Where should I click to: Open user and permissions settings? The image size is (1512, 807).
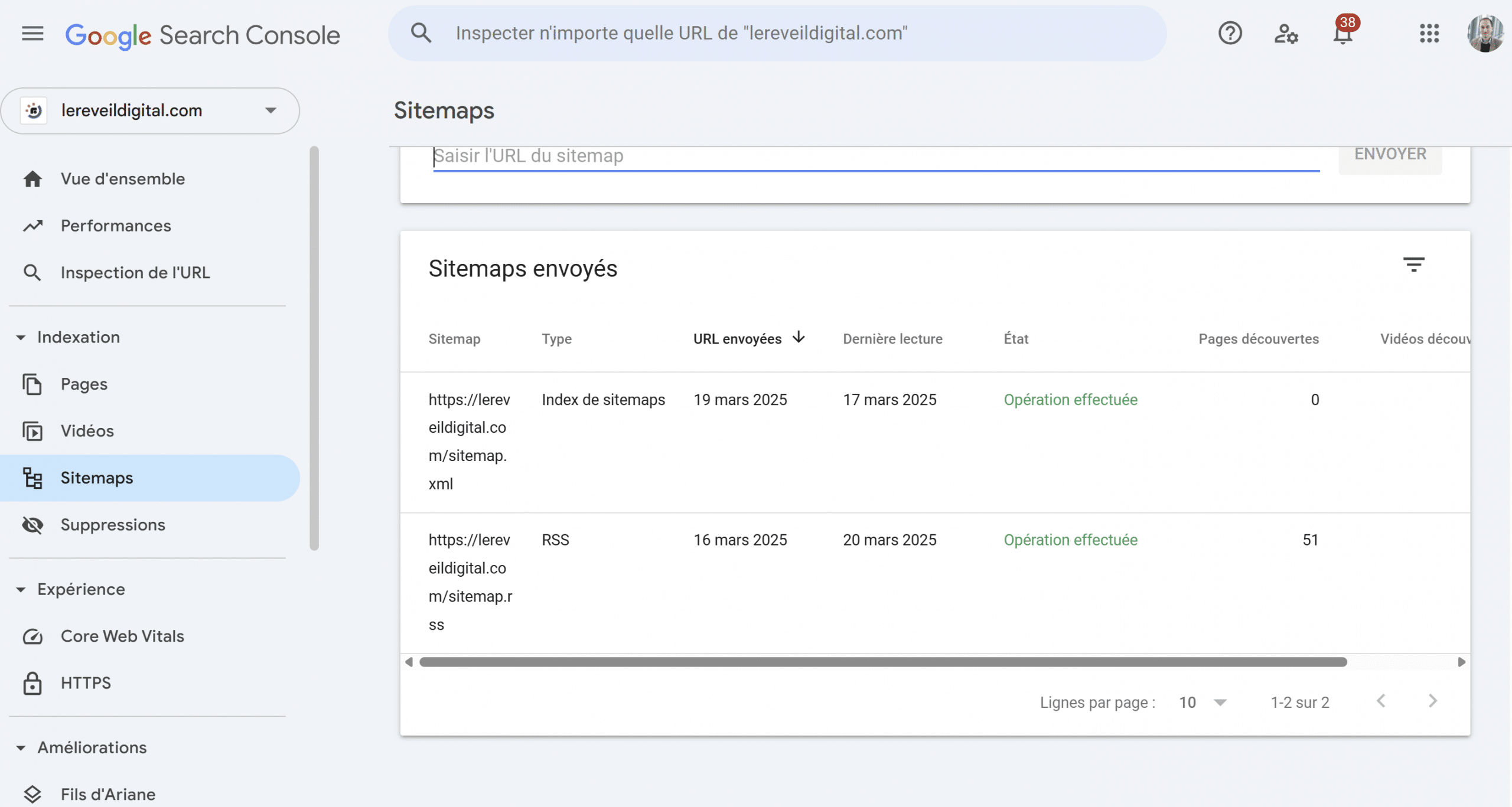click(x=1286, y=34)
